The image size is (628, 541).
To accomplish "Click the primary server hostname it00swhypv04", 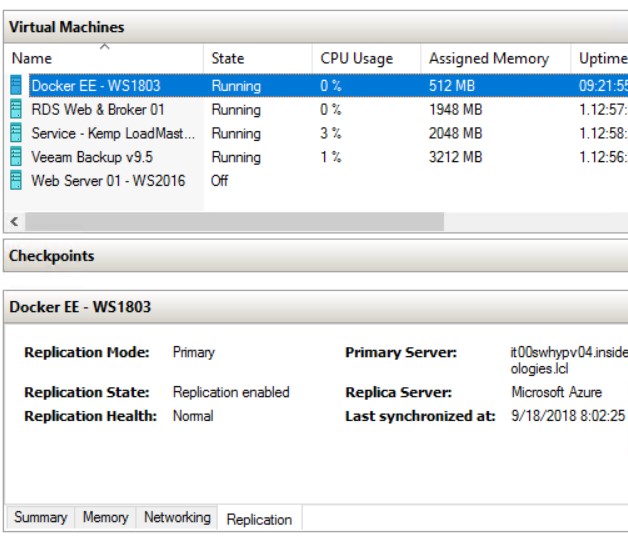I will point(569,360).
